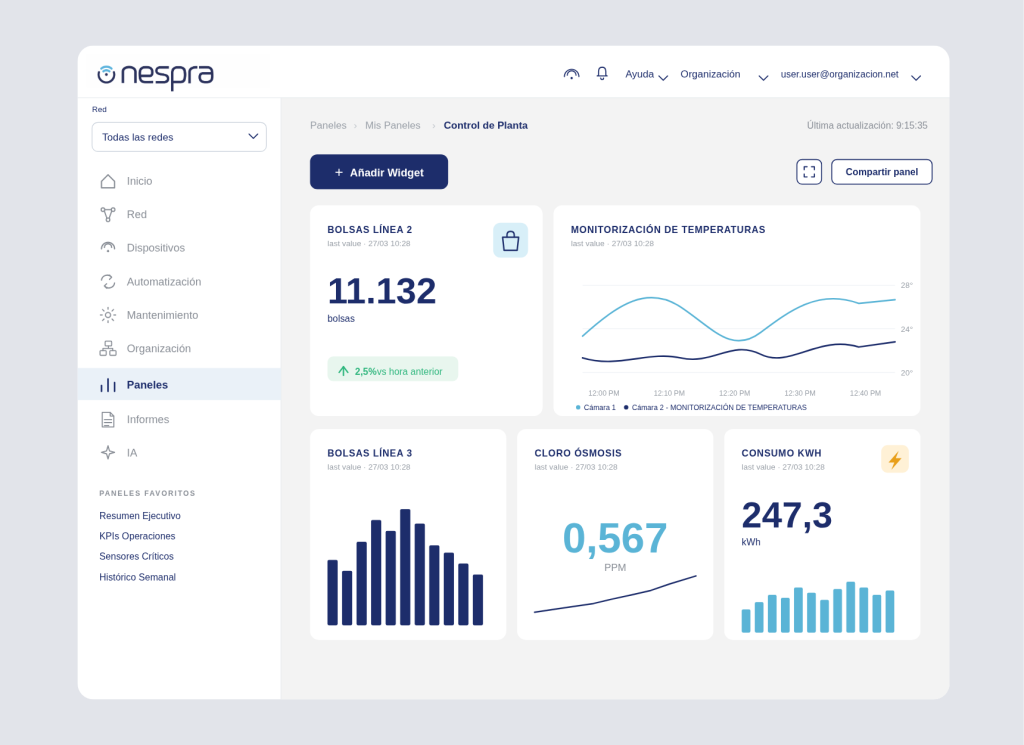Click the Inicio home icon
The height and width of the screenshot is (745, 1024).
[108, 181]
